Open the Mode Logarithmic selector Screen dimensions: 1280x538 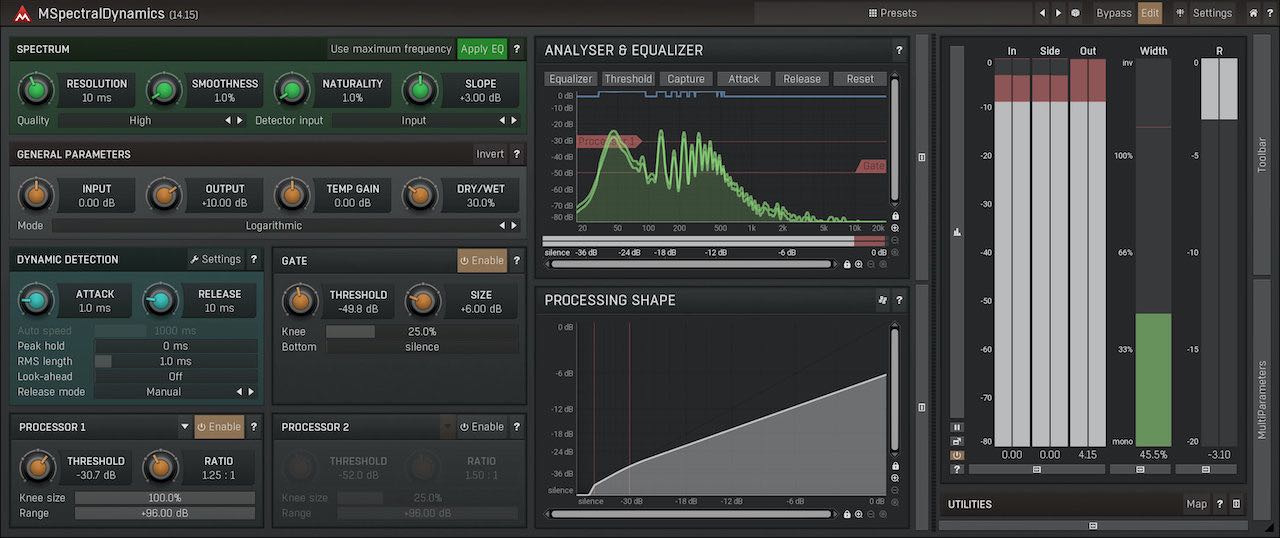coord(273,226)
